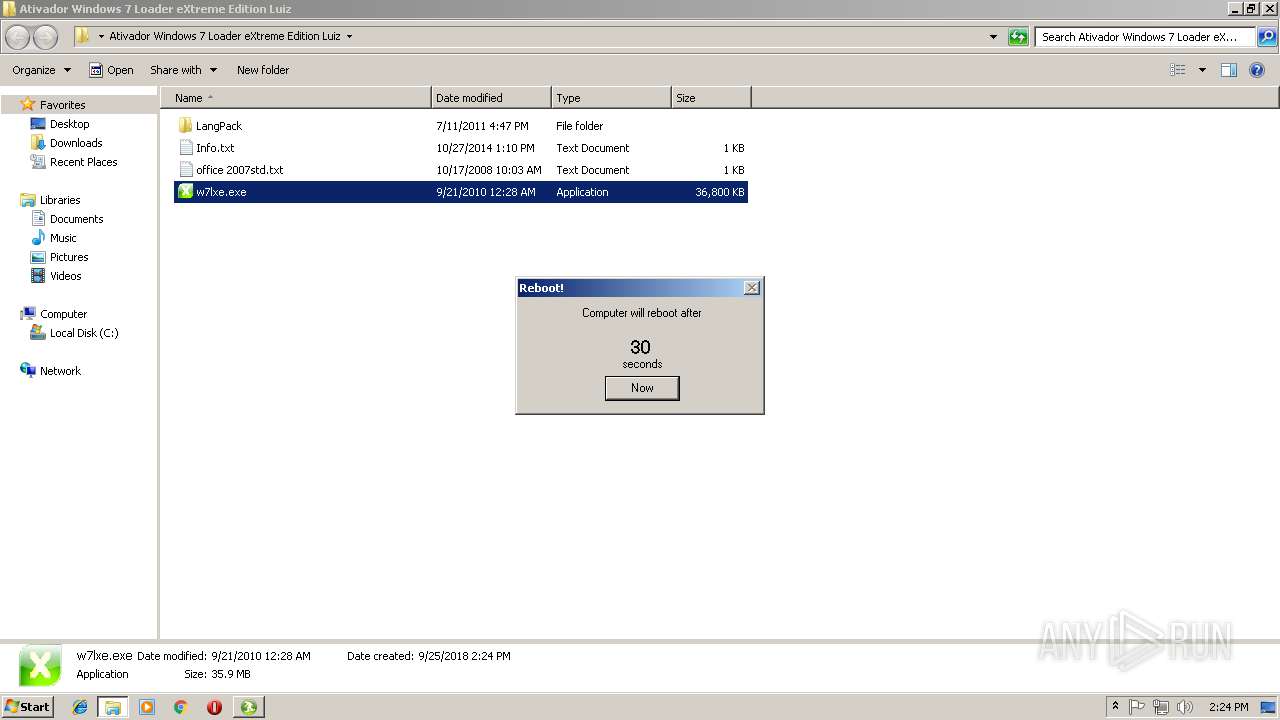The width and height of the screenshot is (1280, 720).
Task: Create a New folder
Action: coord(263,70)
